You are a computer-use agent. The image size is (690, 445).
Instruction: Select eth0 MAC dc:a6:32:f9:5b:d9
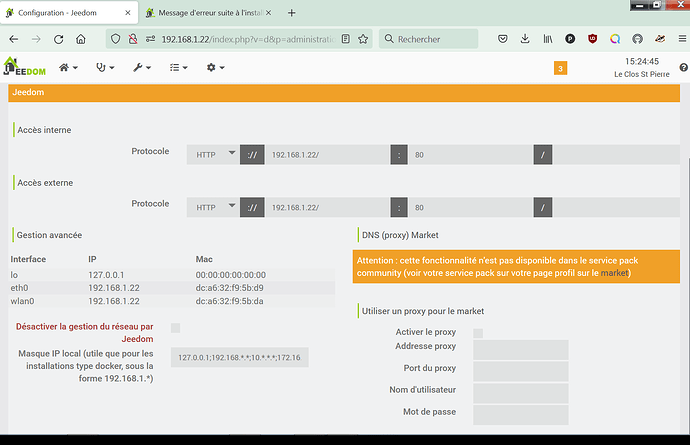coord(229,288)
